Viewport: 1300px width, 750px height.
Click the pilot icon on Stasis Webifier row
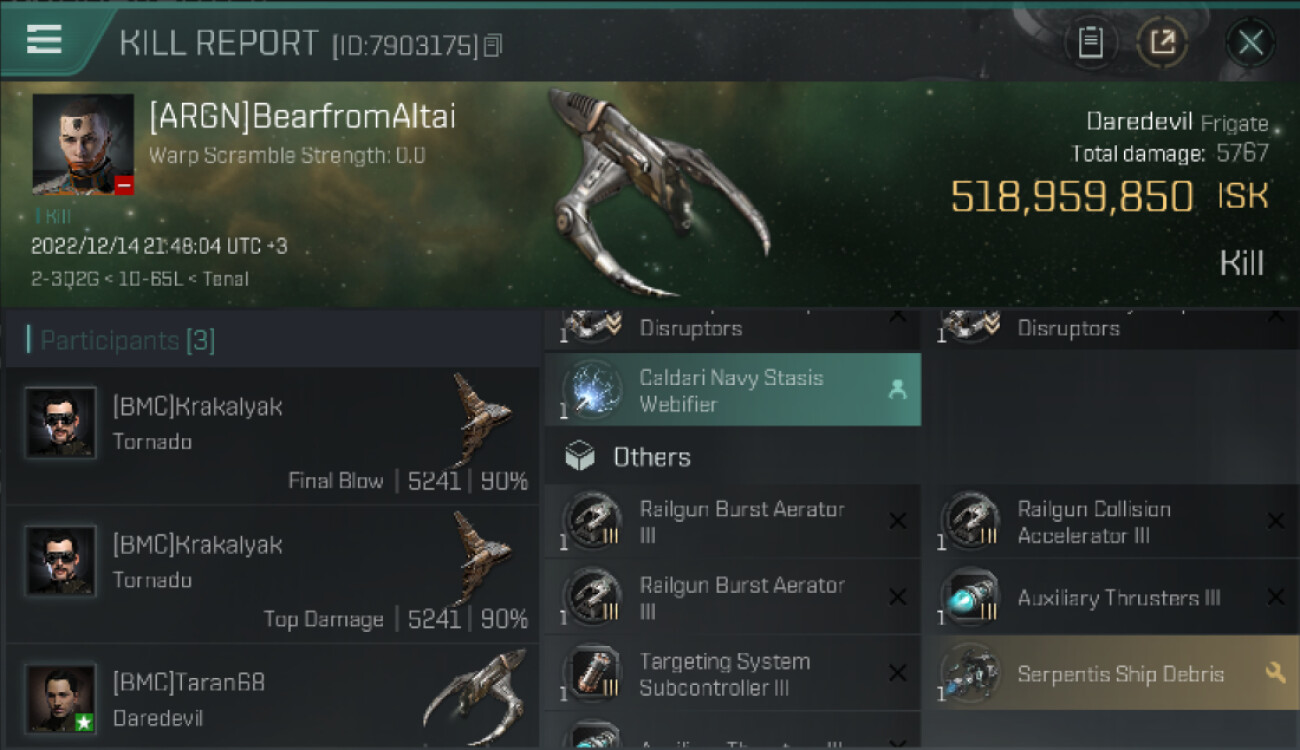(897, 390)
